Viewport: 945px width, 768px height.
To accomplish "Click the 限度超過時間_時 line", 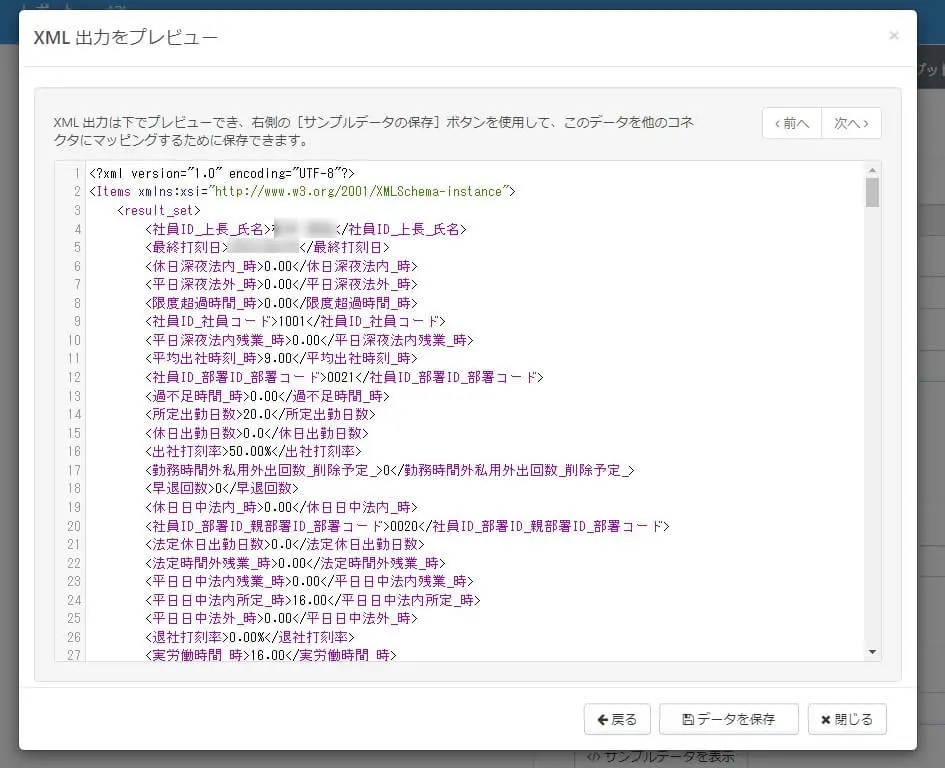I will point(281,303).
